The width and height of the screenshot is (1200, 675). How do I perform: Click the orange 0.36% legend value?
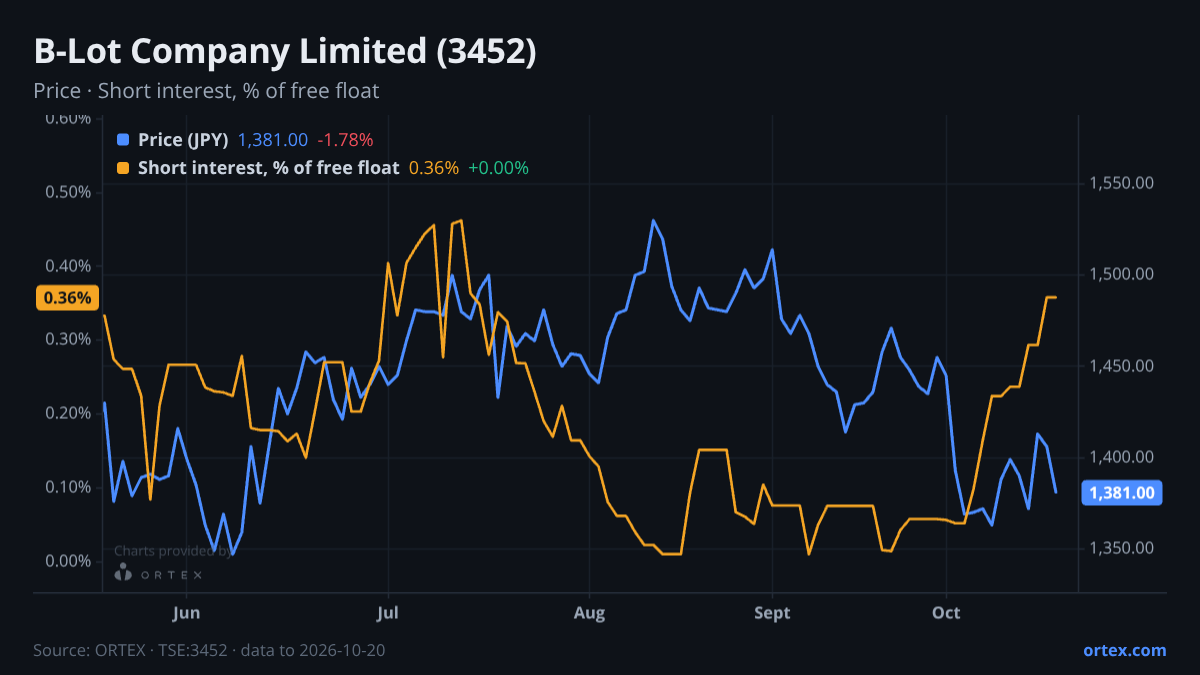(x=434, y=168)
